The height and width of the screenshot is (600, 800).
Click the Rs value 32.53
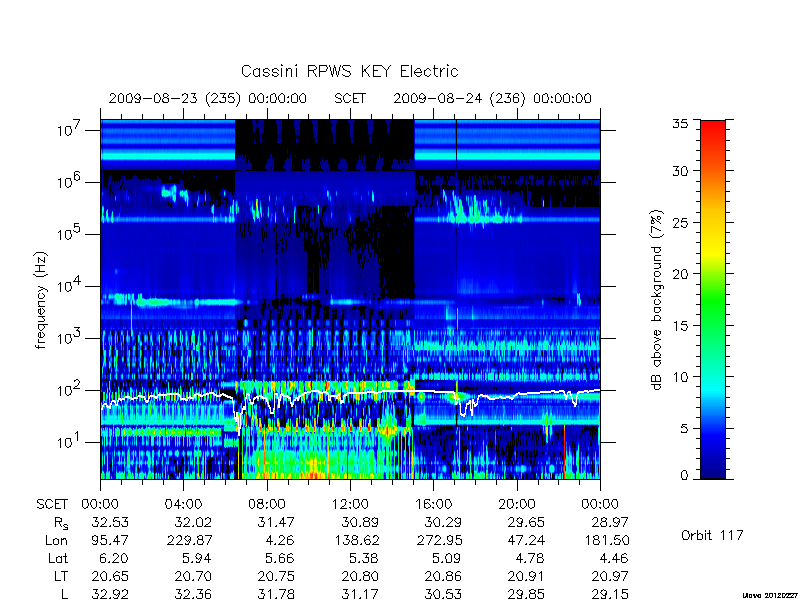tap(110, 522)
